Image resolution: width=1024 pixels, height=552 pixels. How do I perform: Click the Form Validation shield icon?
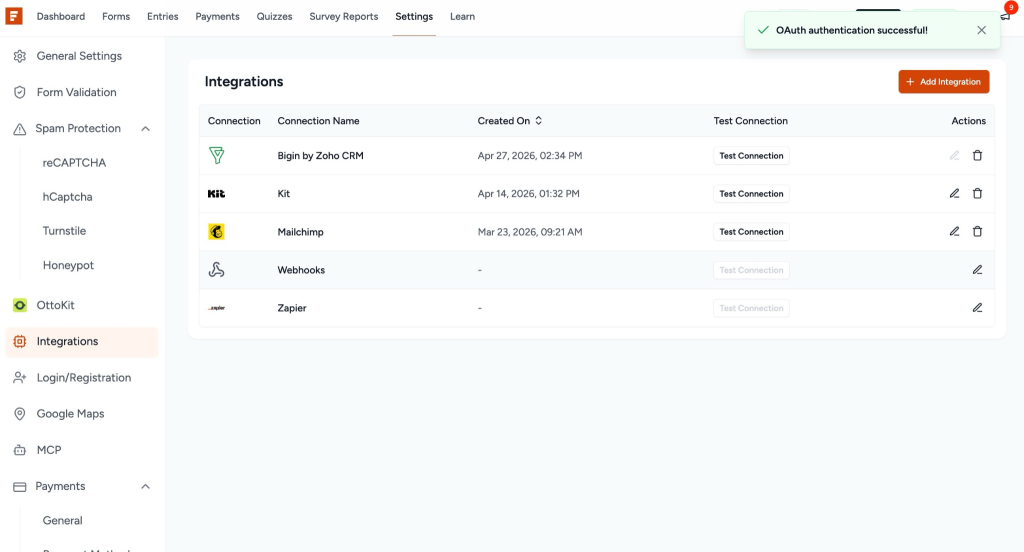pyautogui.click(x=20, y=92)
